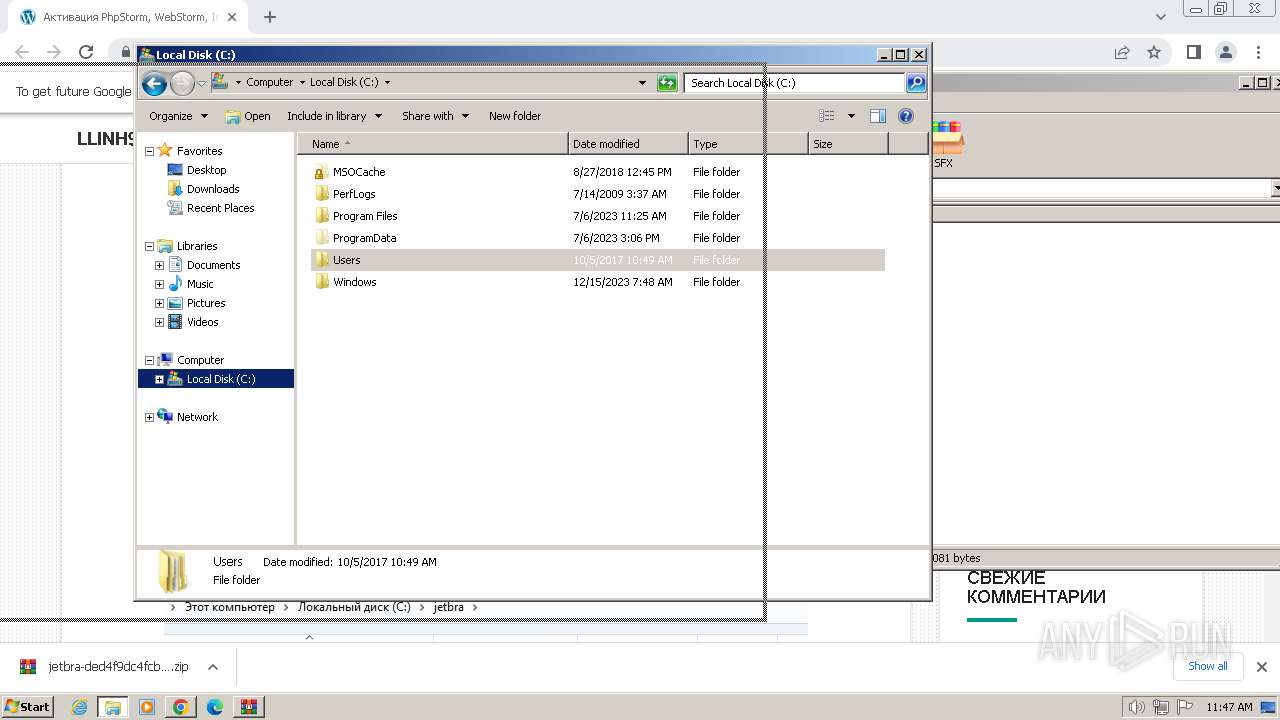
Task: Click the Change your view icon
Action: pyautogui.click(x=827, y=116)
